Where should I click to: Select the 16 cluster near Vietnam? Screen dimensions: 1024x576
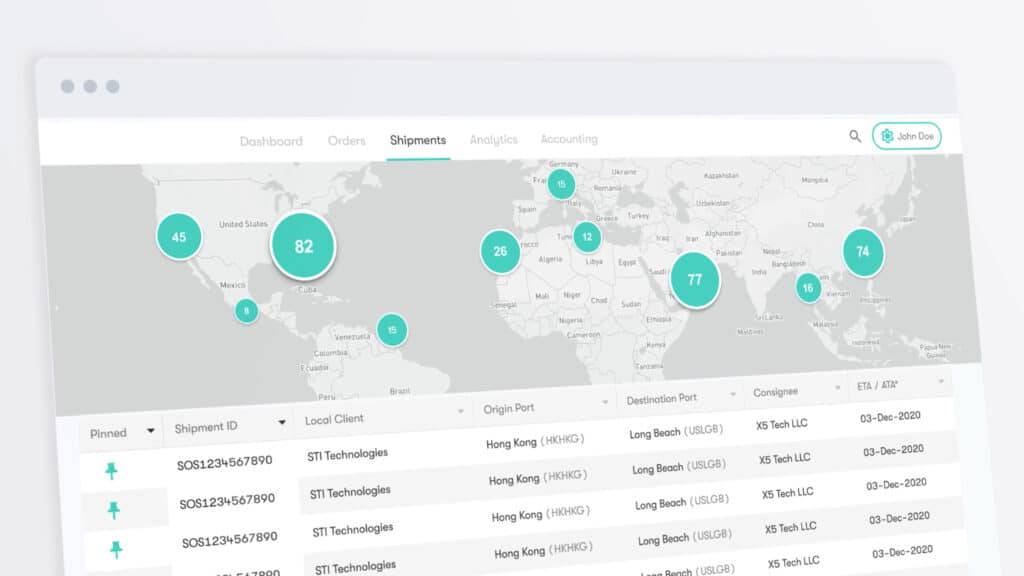pyautogui.click(x=808, y=288)
